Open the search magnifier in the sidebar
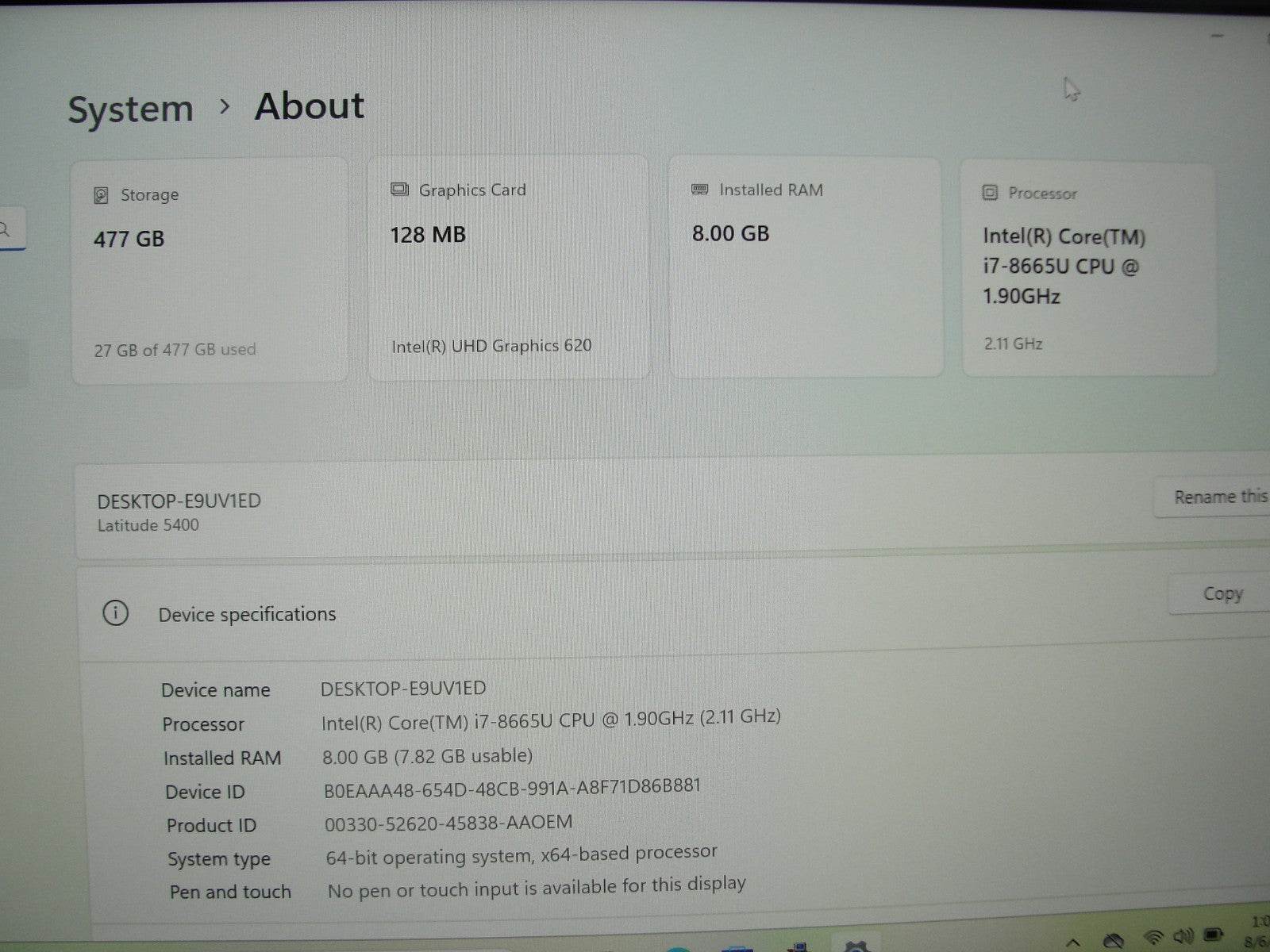This screenshot has width=1270, height=952. pos(5,230)
